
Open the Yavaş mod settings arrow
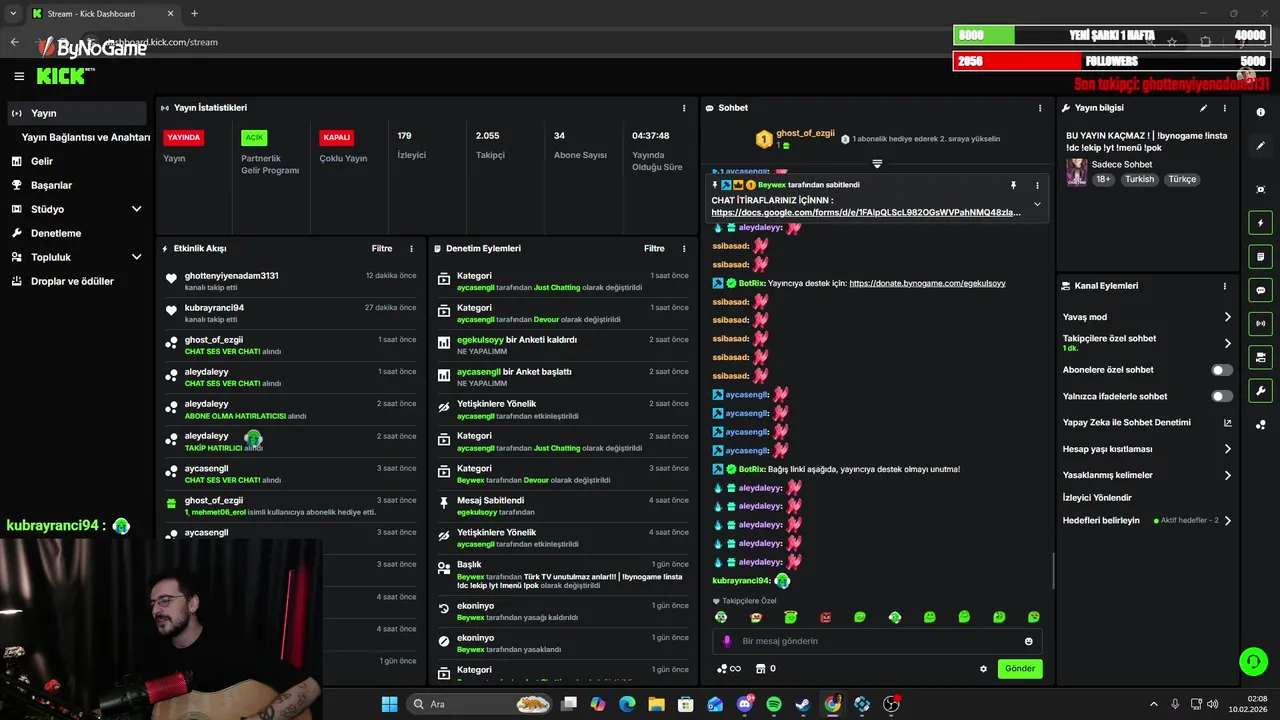click(1228, 317)
